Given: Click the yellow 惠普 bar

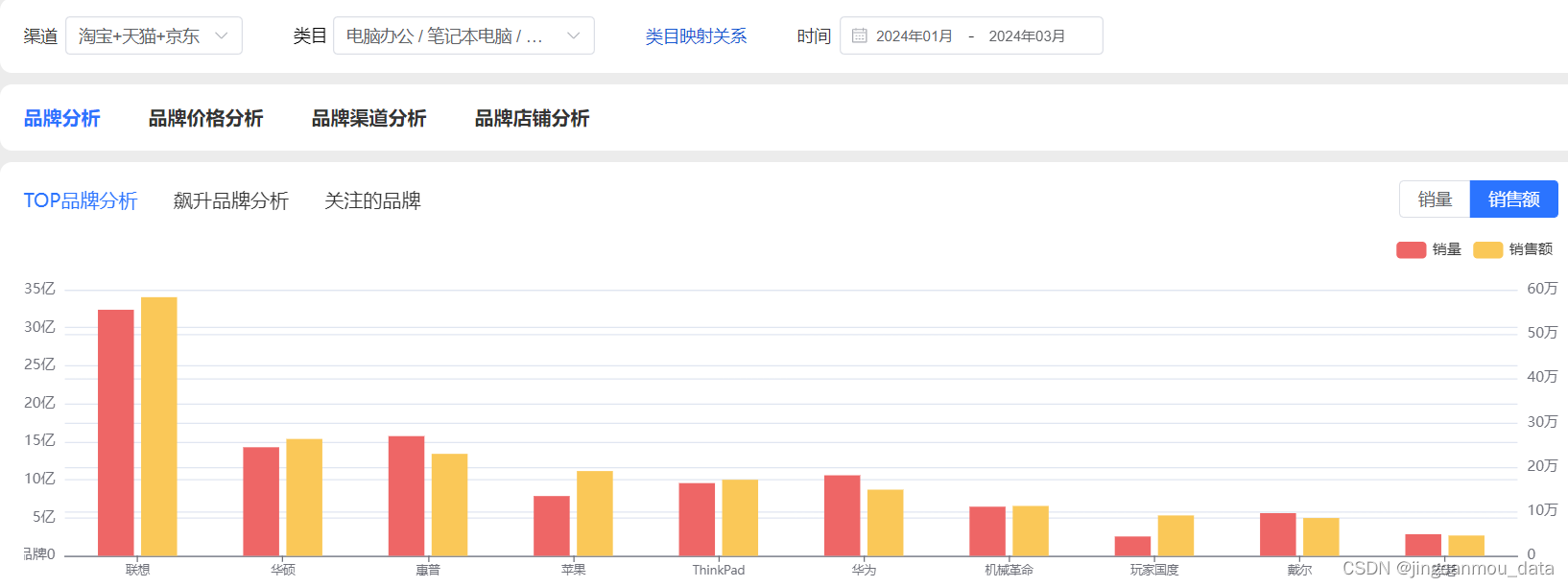Looking at the screenshot, I should (450, 505).
